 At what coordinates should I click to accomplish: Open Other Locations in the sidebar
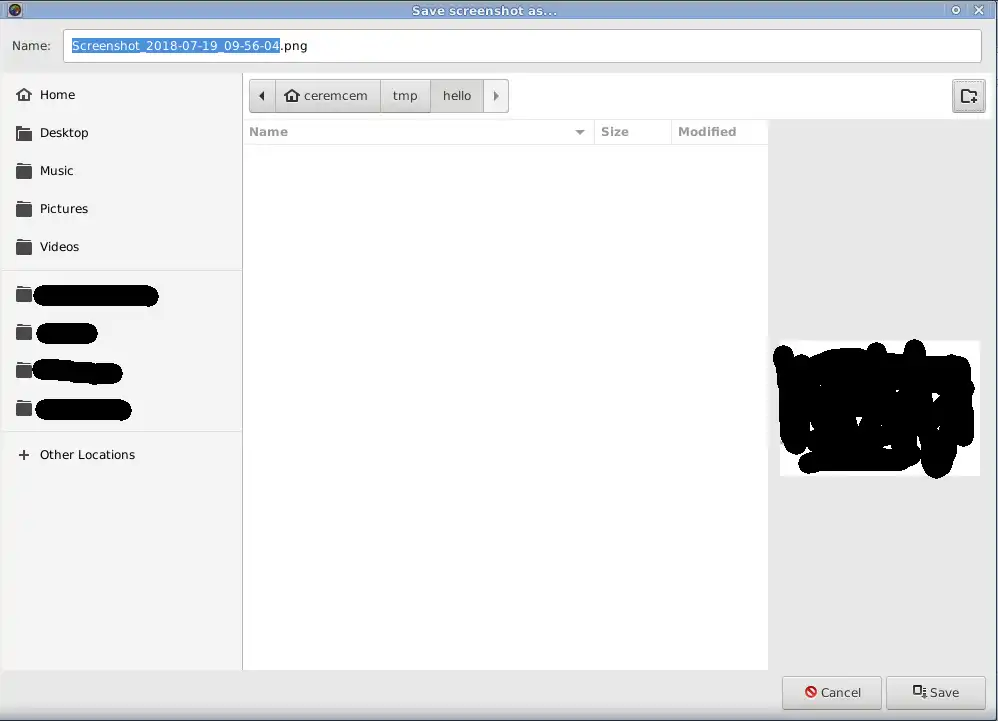coord(121,455)
